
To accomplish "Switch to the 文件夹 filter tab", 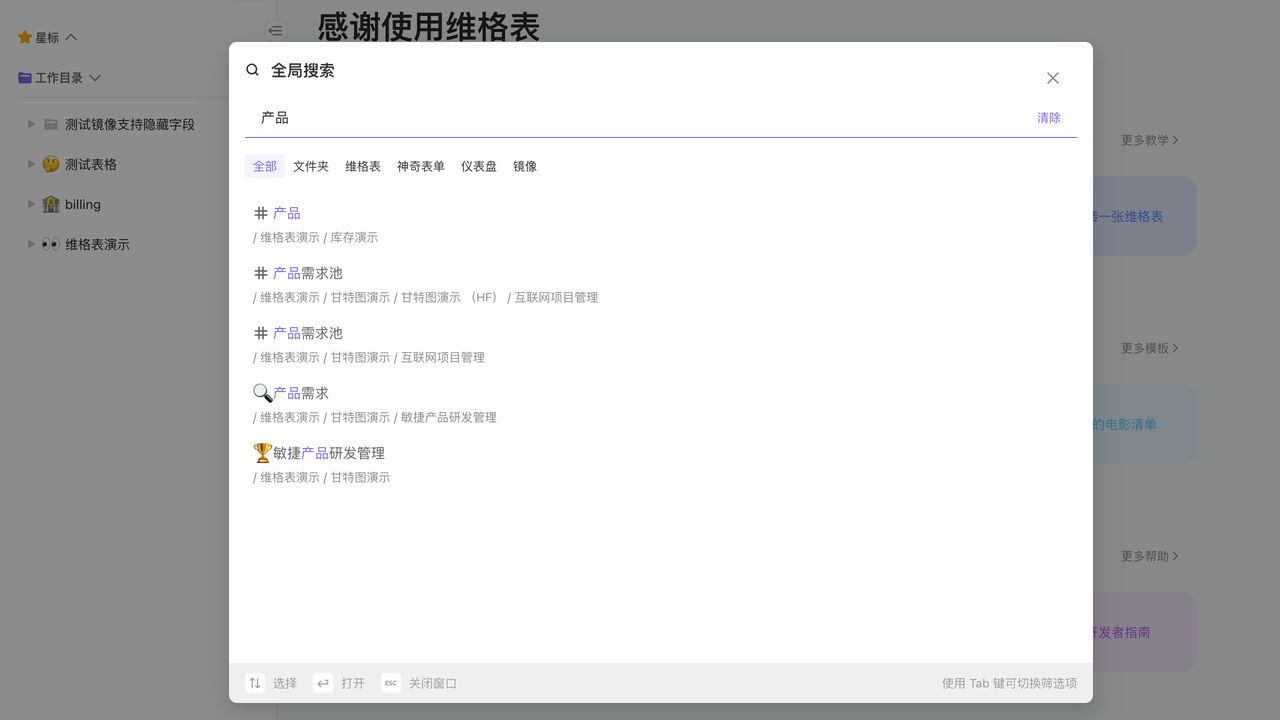I will pos(311,166).
